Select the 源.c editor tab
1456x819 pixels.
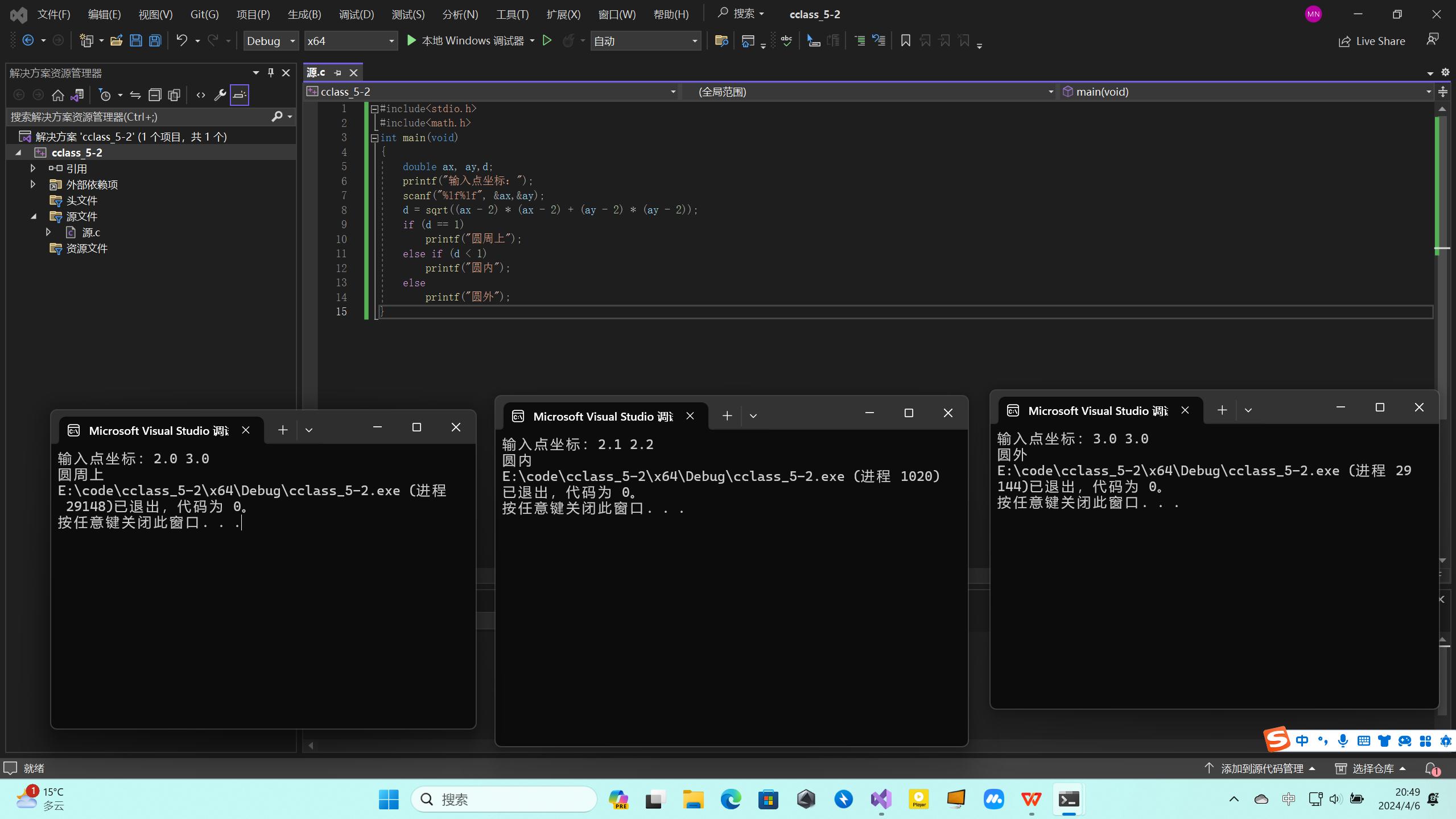pyautogui.click(x=316, y=73)
